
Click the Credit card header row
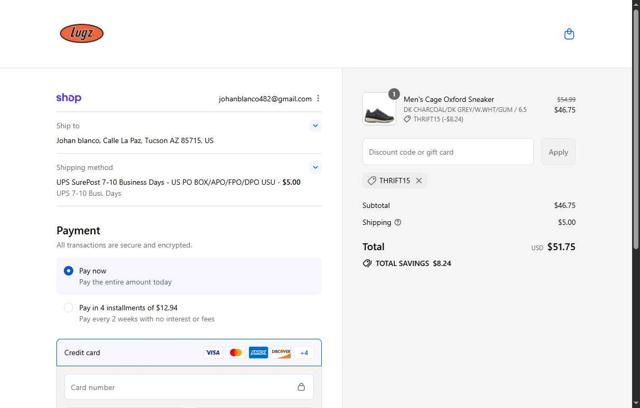coord(189,353)
